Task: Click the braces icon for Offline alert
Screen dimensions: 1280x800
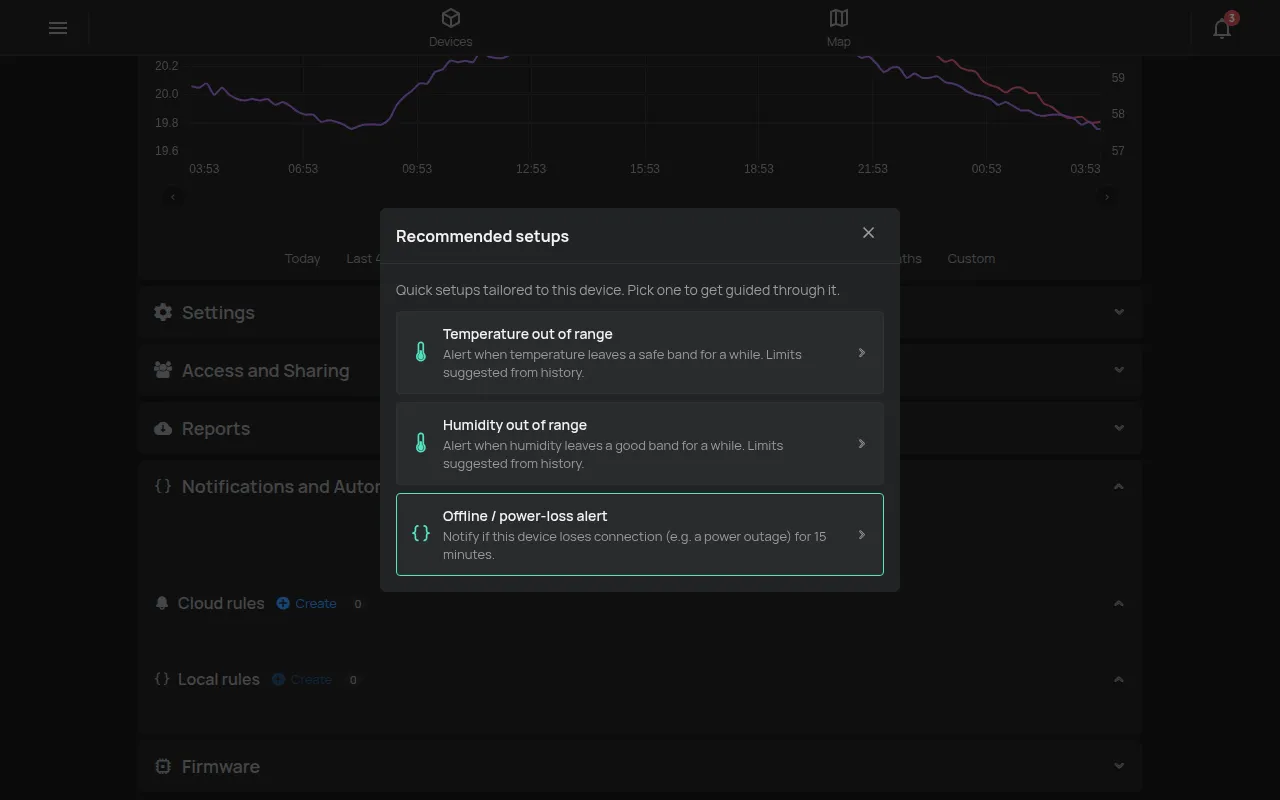Action: click(421, 534)
